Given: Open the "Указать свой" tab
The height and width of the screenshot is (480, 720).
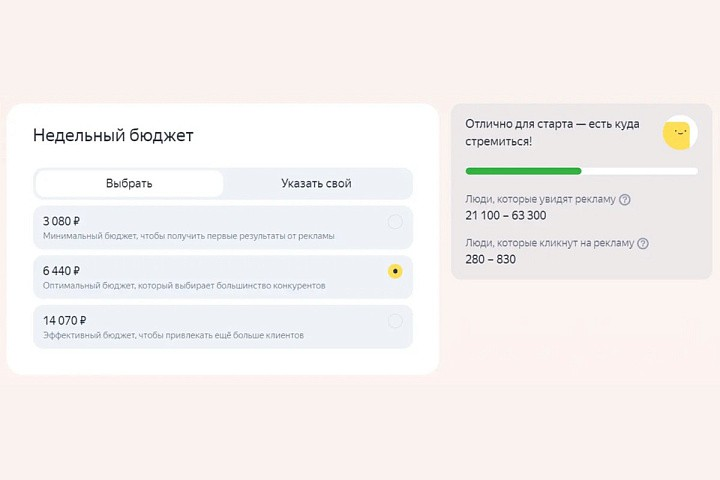Looking at the screenshot, I should pyautogui.click(x=316, y=183).
